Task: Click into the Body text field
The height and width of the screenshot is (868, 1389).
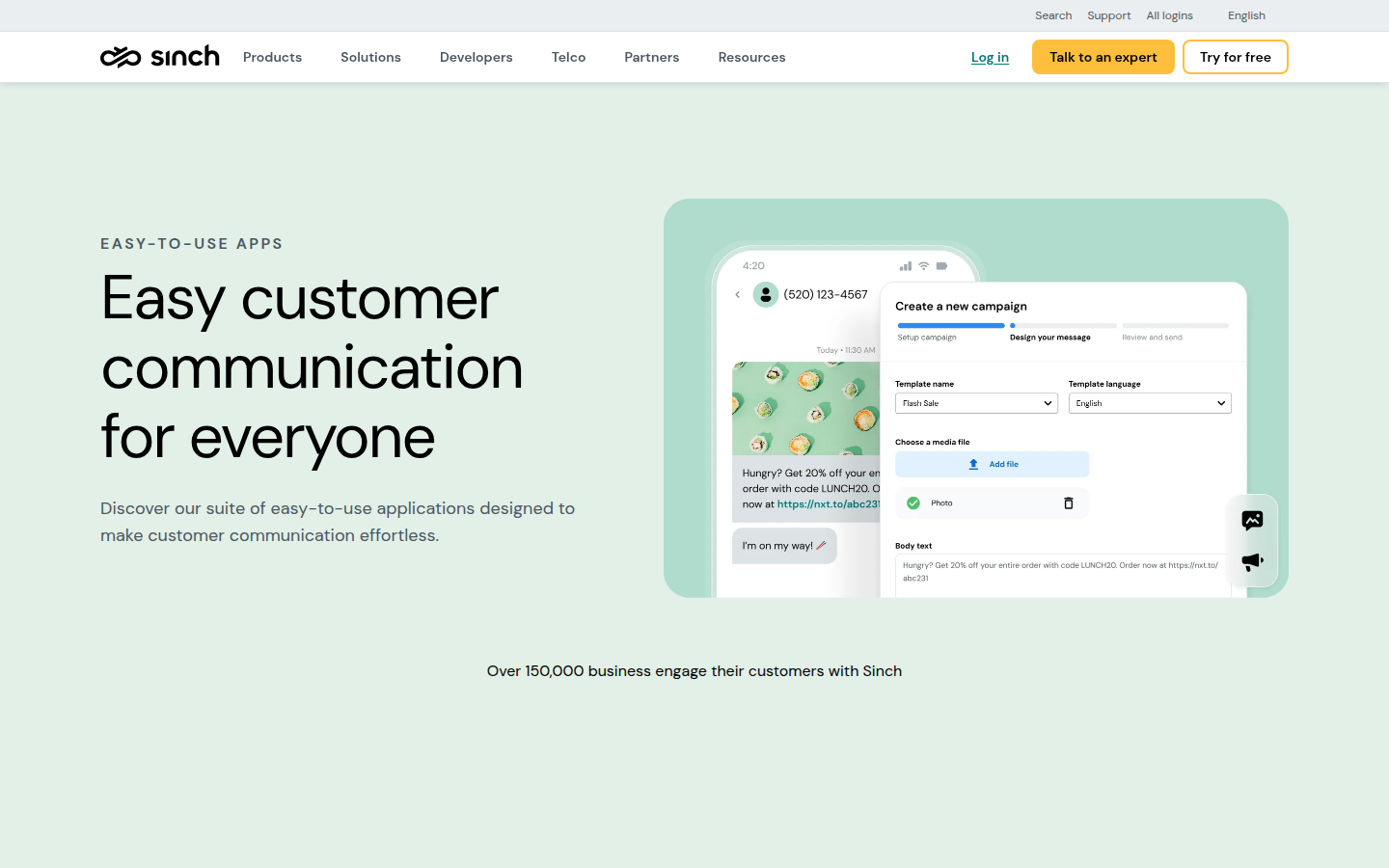Action: pos(1061,575)
